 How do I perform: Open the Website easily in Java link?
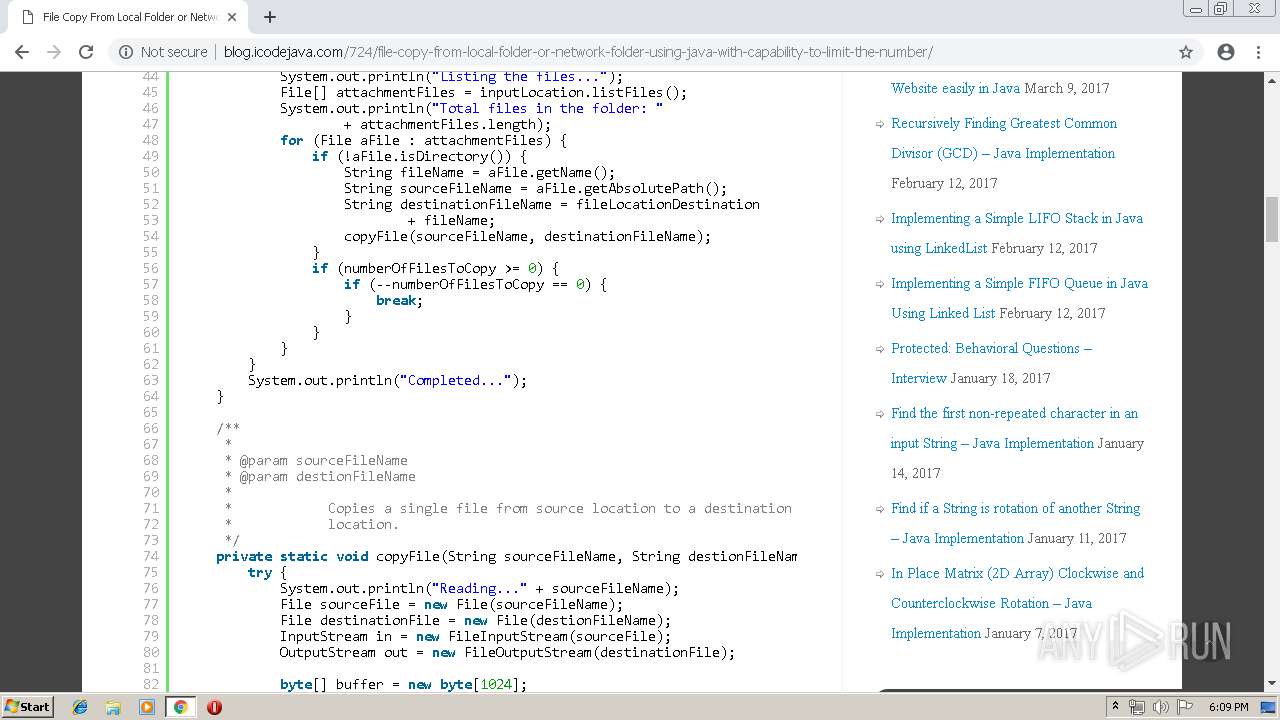(955, 88)
